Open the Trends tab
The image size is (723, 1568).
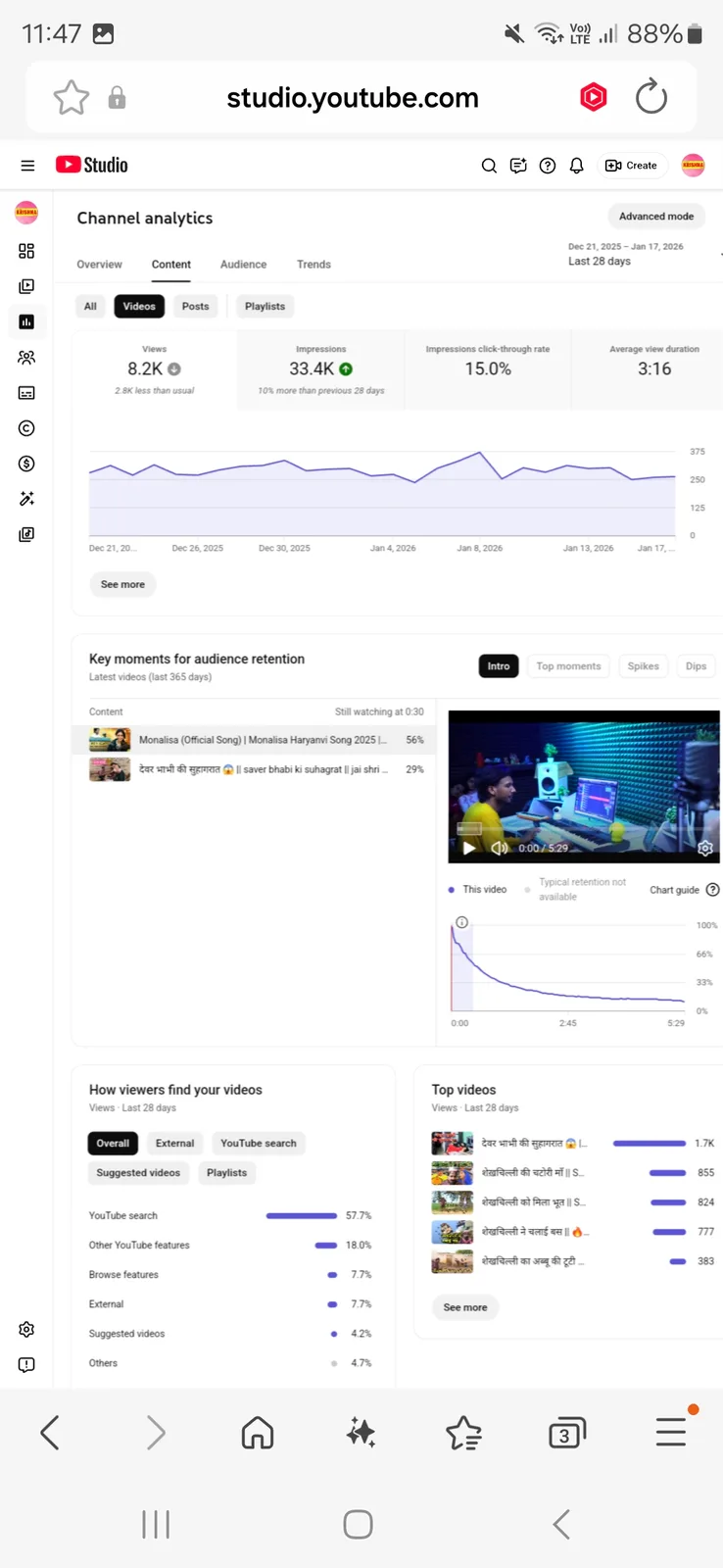313,265
